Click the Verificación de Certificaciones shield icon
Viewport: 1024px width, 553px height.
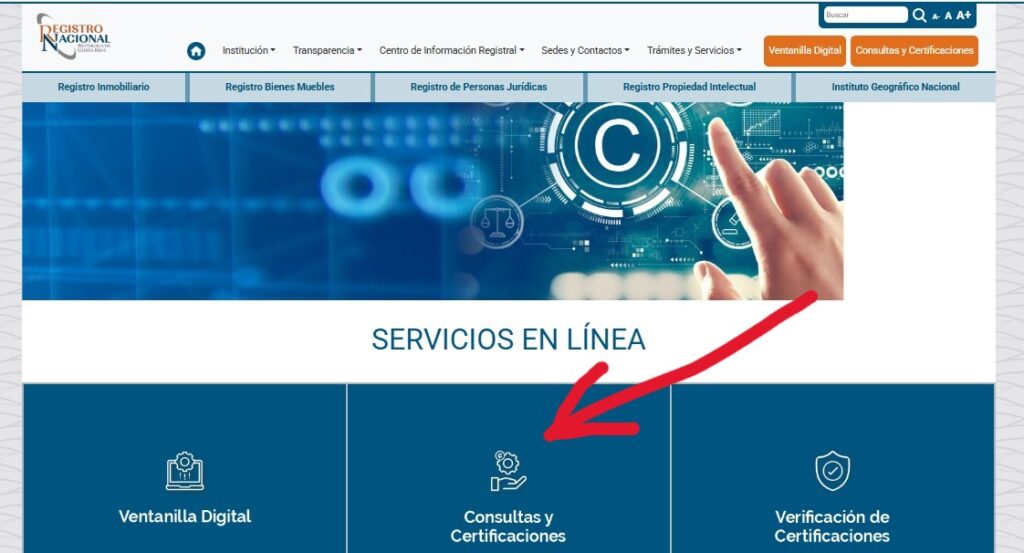832,471
